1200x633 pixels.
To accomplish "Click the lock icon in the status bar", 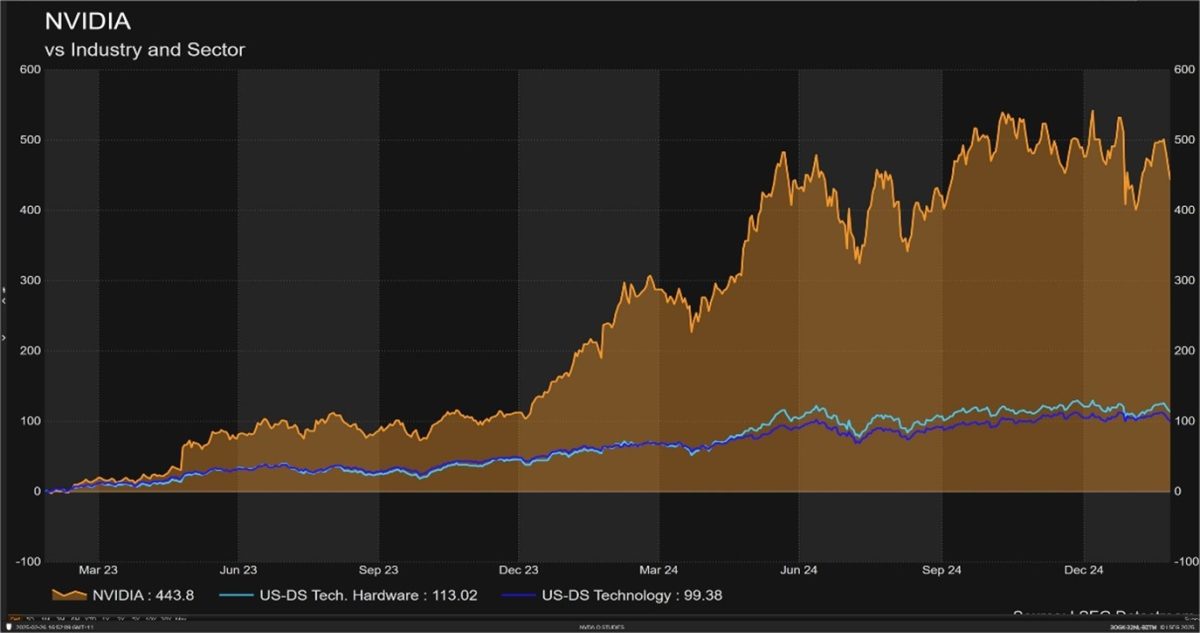I will click(x=8, y=628).
